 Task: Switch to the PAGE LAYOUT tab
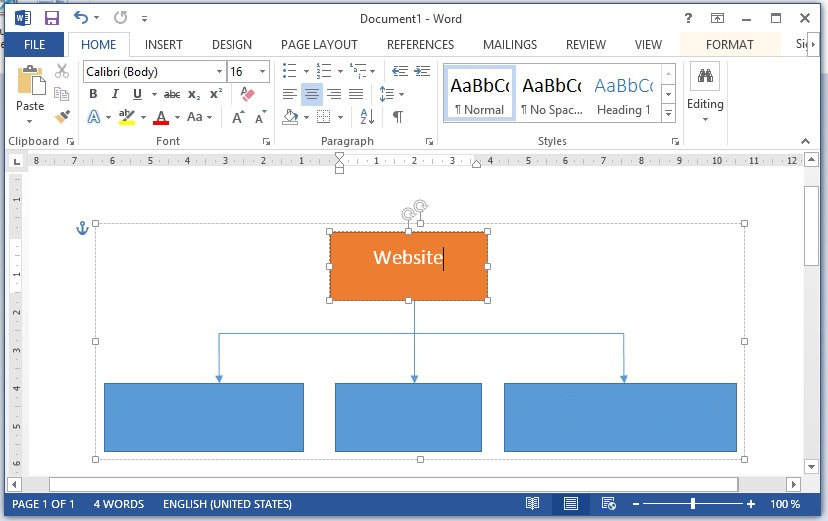(x=319, y=45)
